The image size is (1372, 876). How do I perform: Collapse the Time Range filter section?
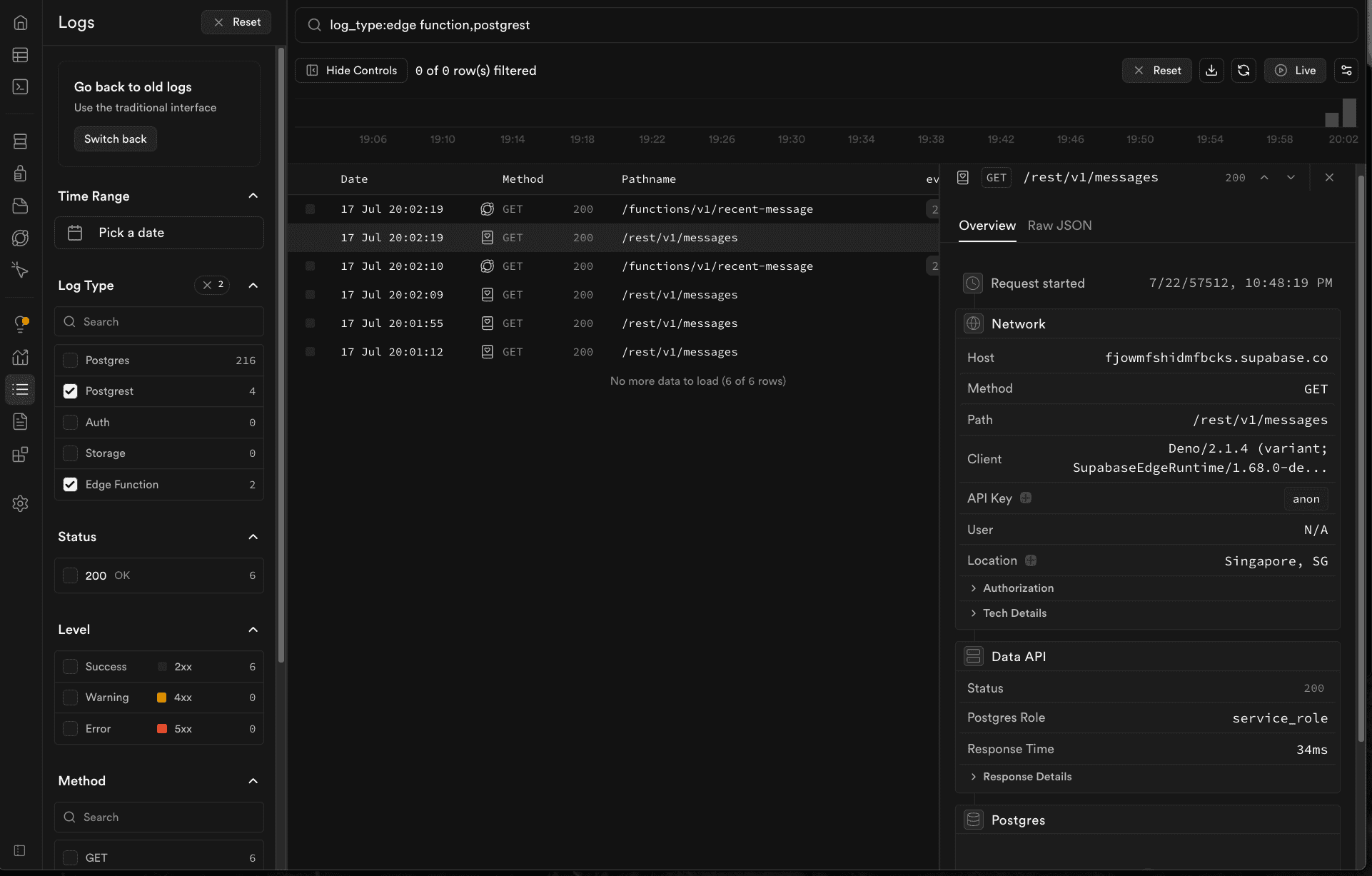[253, 196]
